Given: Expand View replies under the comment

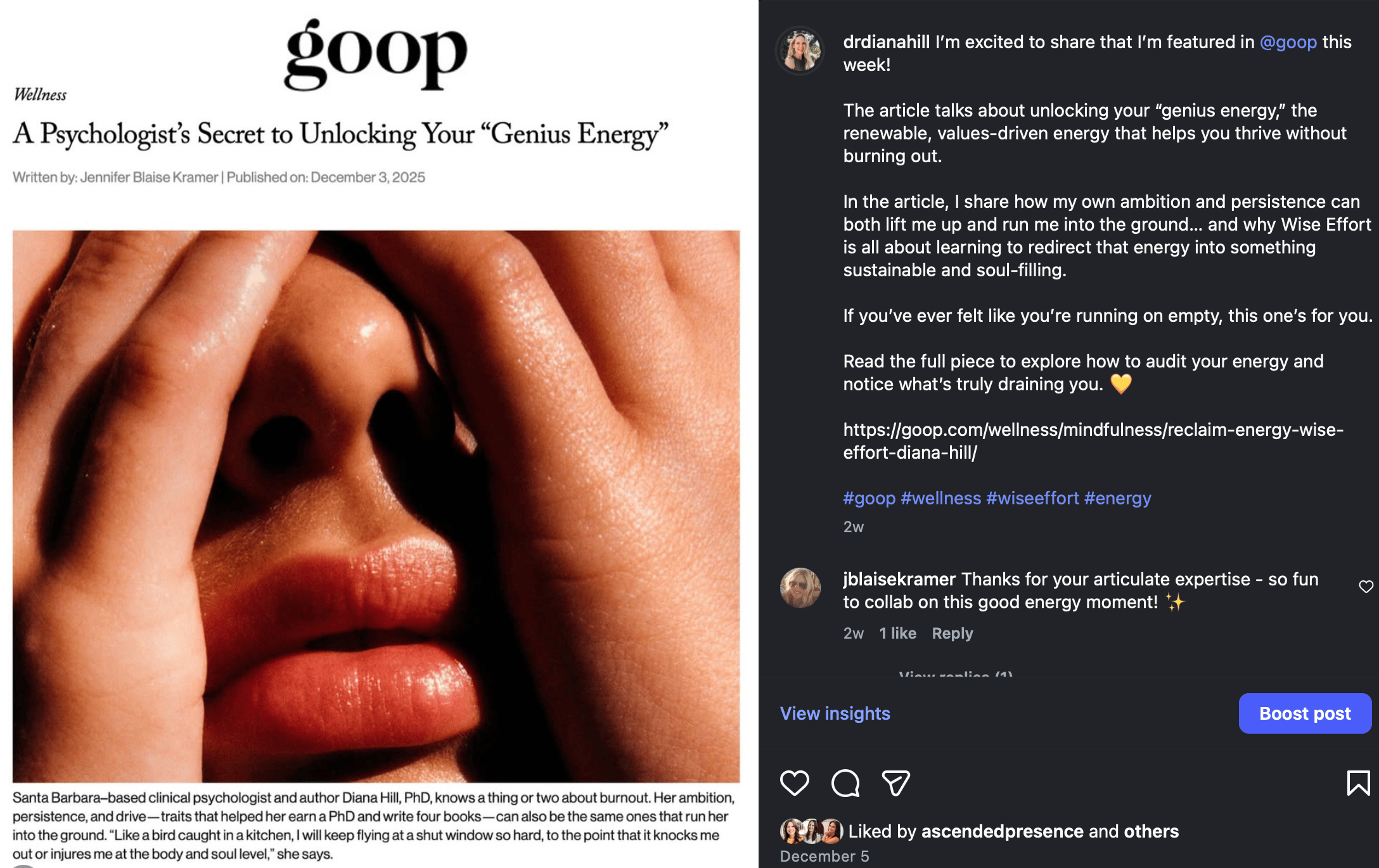Looking at the screenshot, I should (x=956, y=674).
